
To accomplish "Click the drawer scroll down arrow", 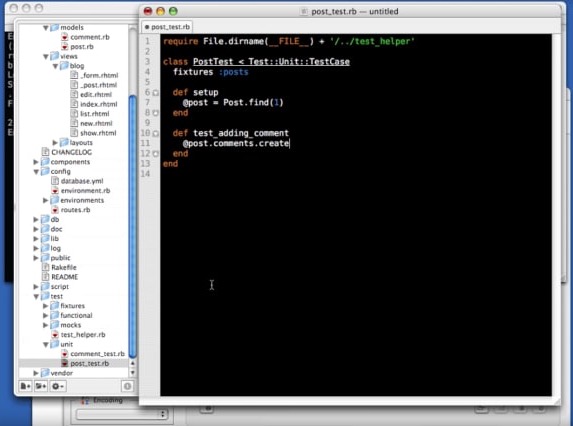I will click(x=133, y=373).
